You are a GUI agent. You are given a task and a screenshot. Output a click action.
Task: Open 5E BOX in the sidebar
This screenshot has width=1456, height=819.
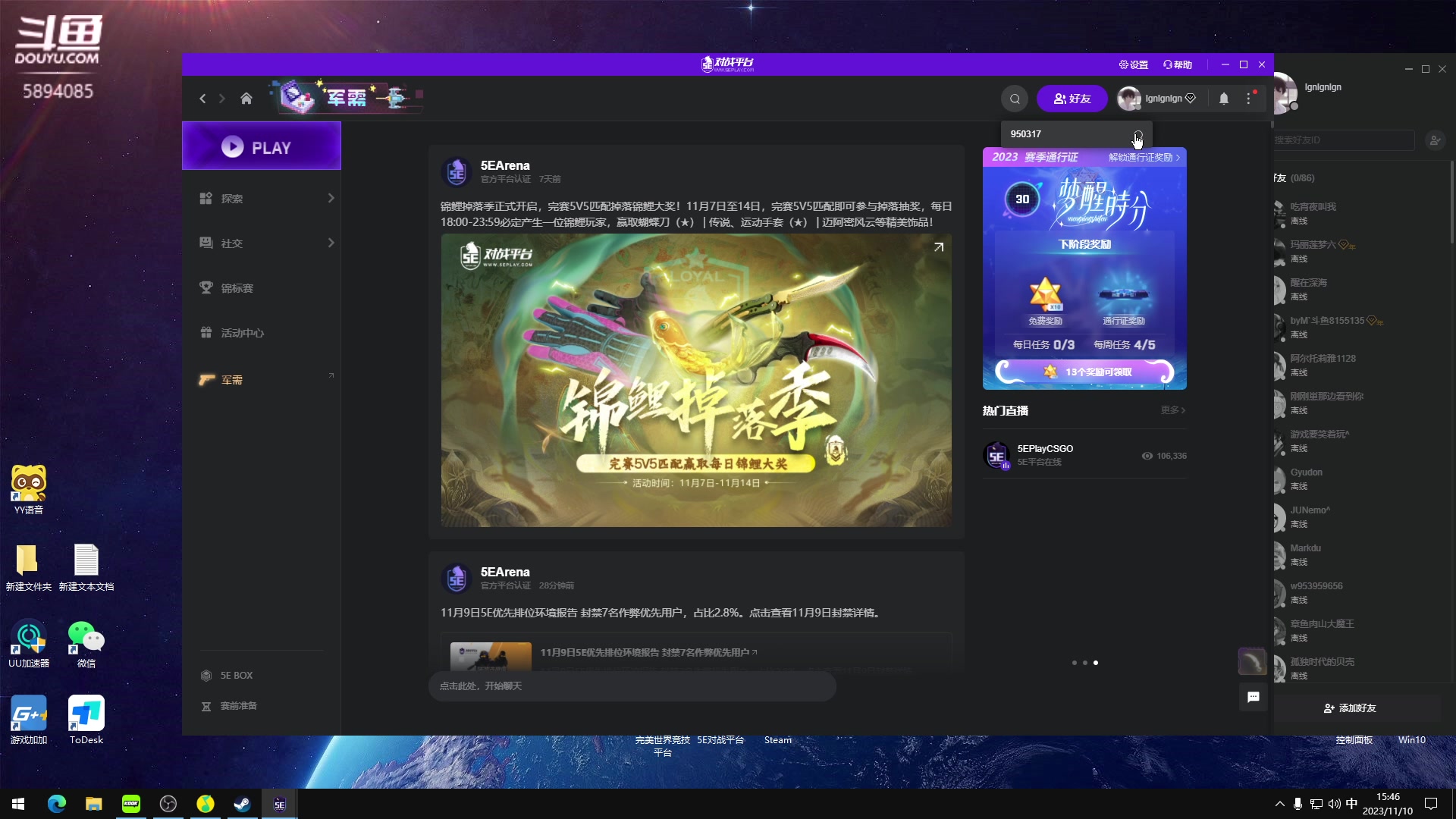click(x=227, y=675)
